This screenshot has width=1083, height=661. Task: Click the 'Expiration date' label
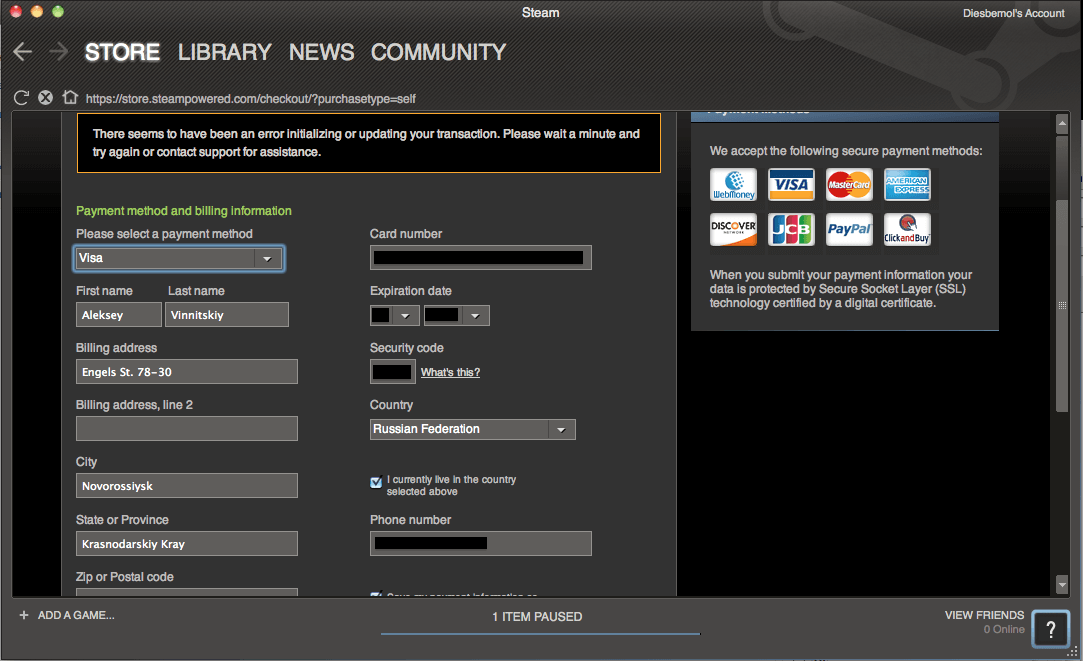pos(411,291)
